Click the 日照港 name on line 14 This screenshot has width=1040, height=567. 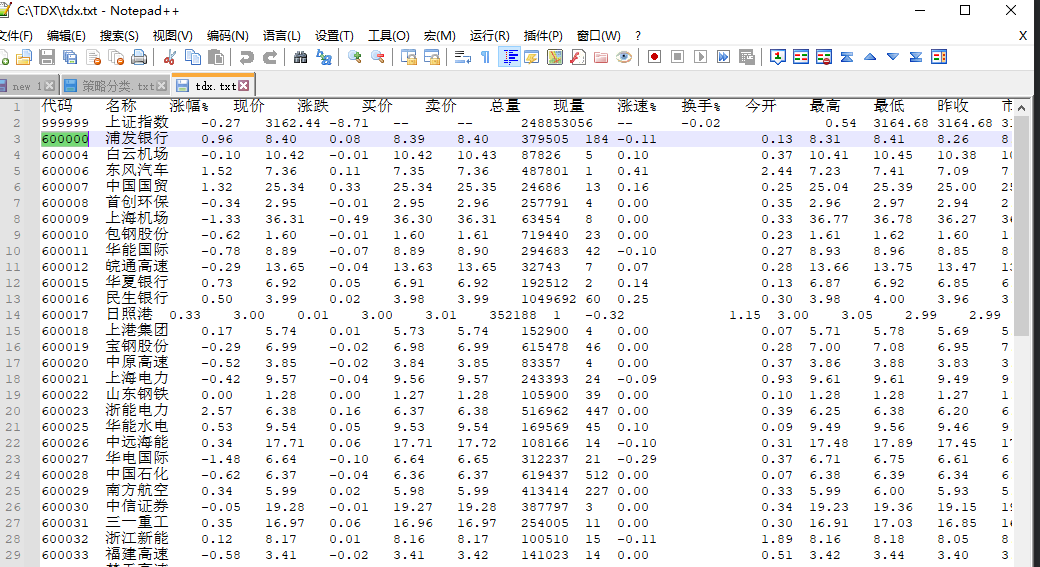129,314
